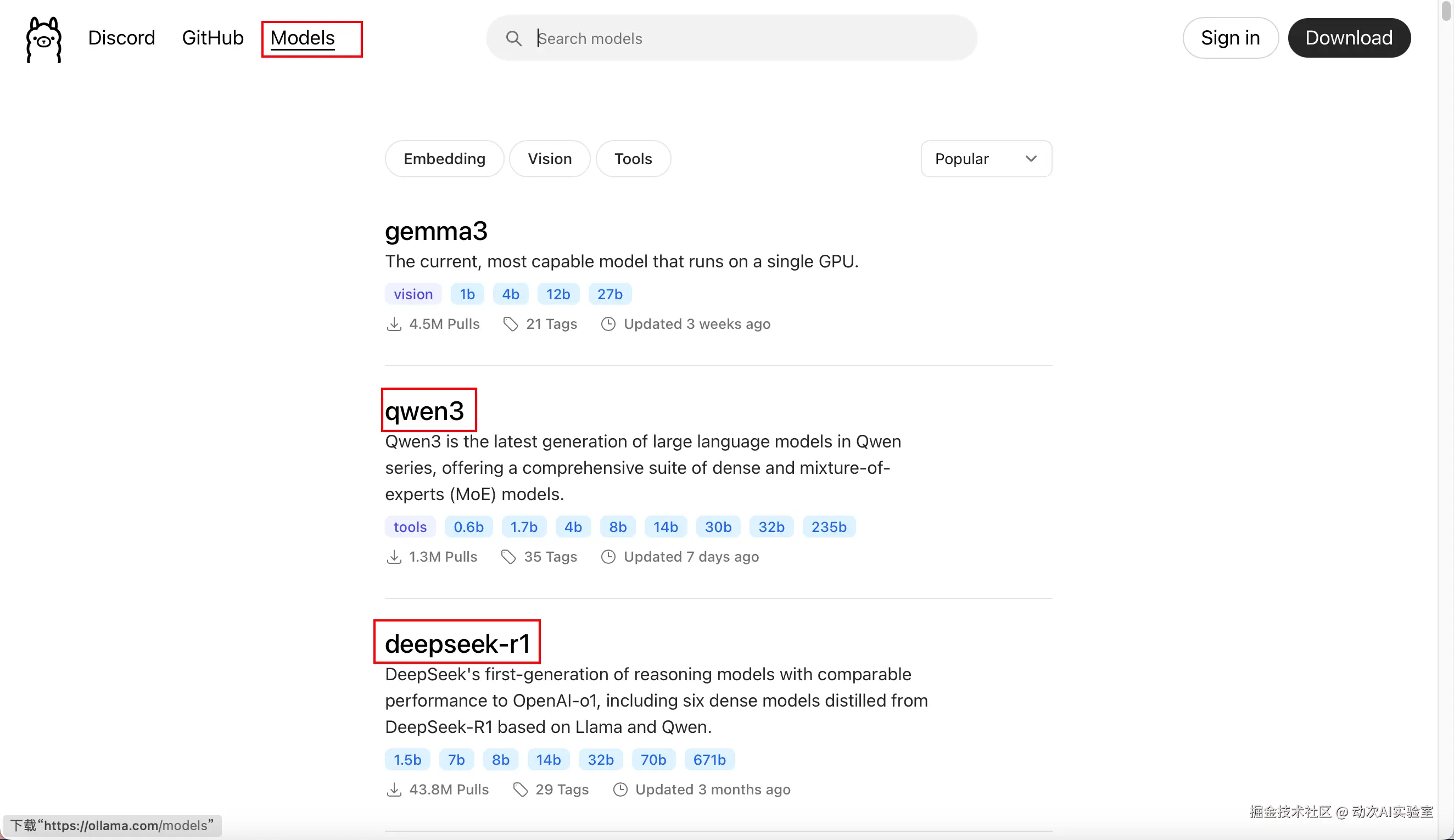
Task: Click qwen3 tags label icon
Action: [508, 557]
